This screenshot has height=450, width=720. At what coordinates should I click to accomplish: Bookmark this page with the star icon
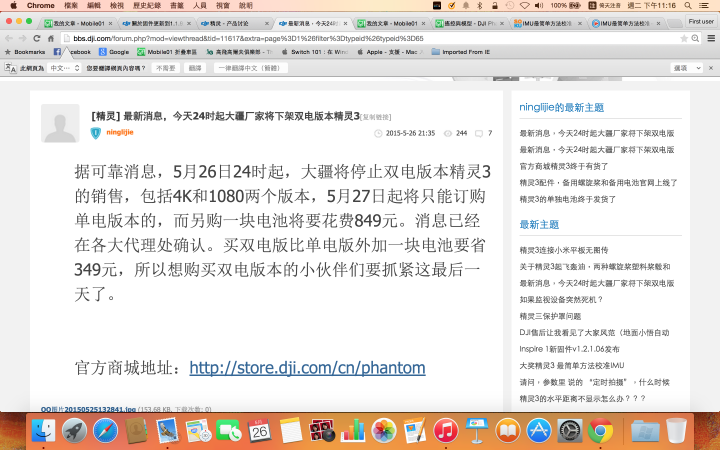click(684, 39)
